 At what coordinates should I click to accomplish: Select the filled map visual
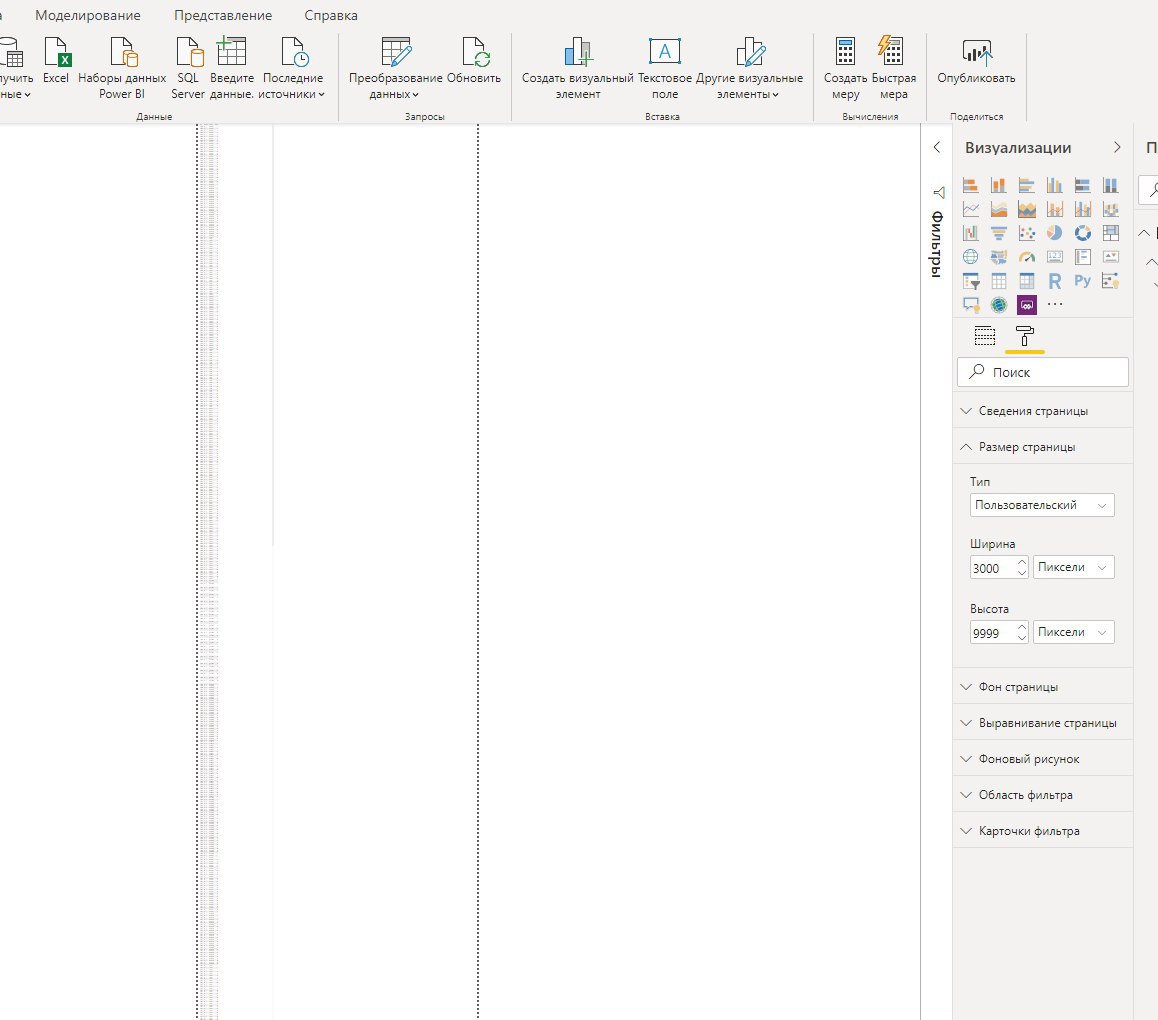998,256
